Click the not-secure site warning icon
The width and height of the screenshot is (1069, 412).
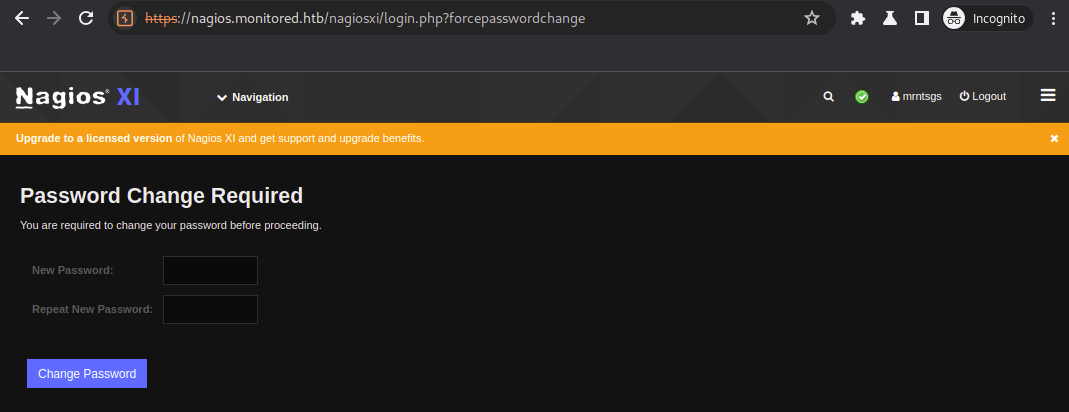[x=125, y=18]
